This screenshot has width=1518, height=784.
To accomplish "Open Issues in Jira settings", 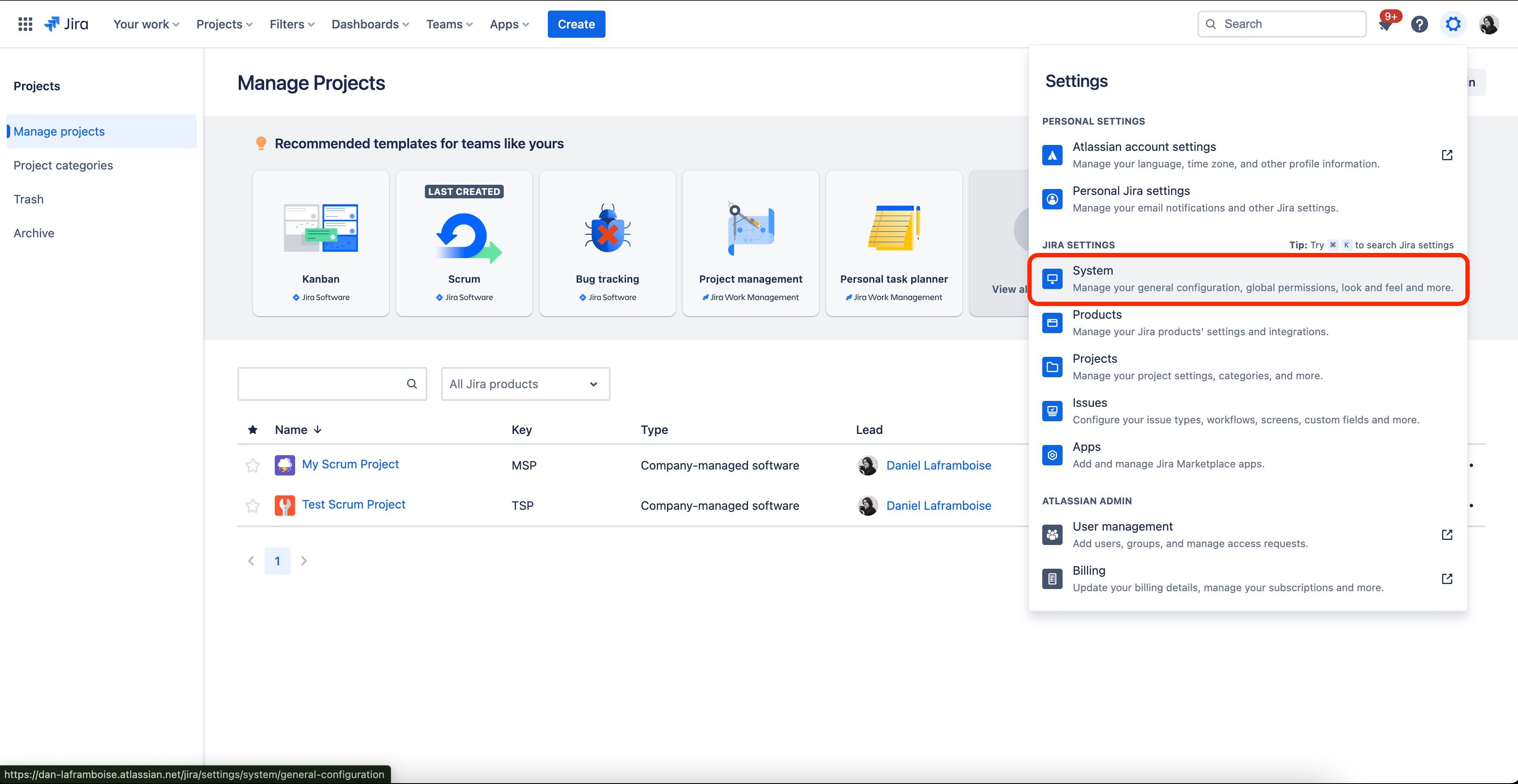I will pos(1248,411).
